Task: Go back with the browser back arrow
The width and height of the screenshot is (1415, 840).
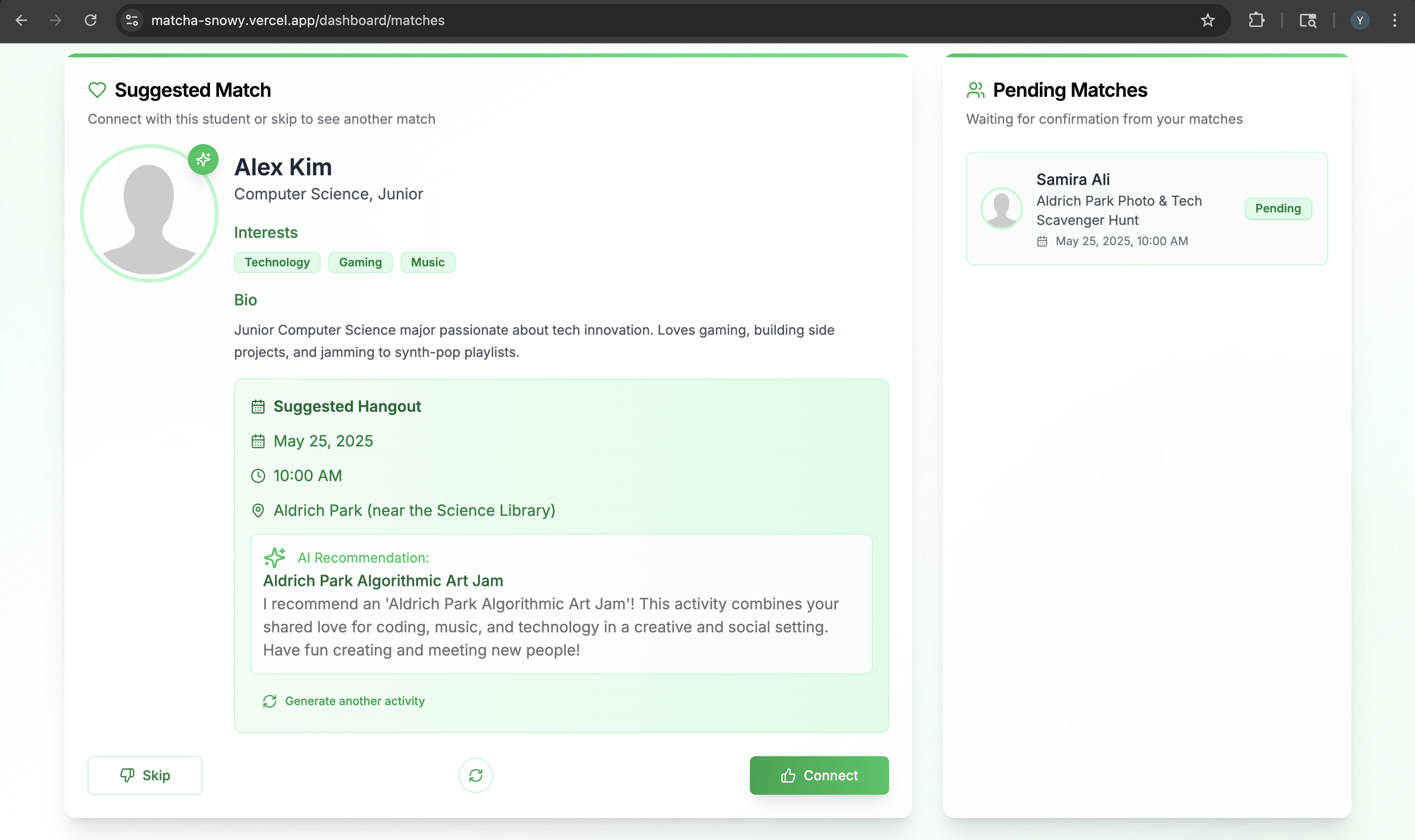Action: [22, 20]
